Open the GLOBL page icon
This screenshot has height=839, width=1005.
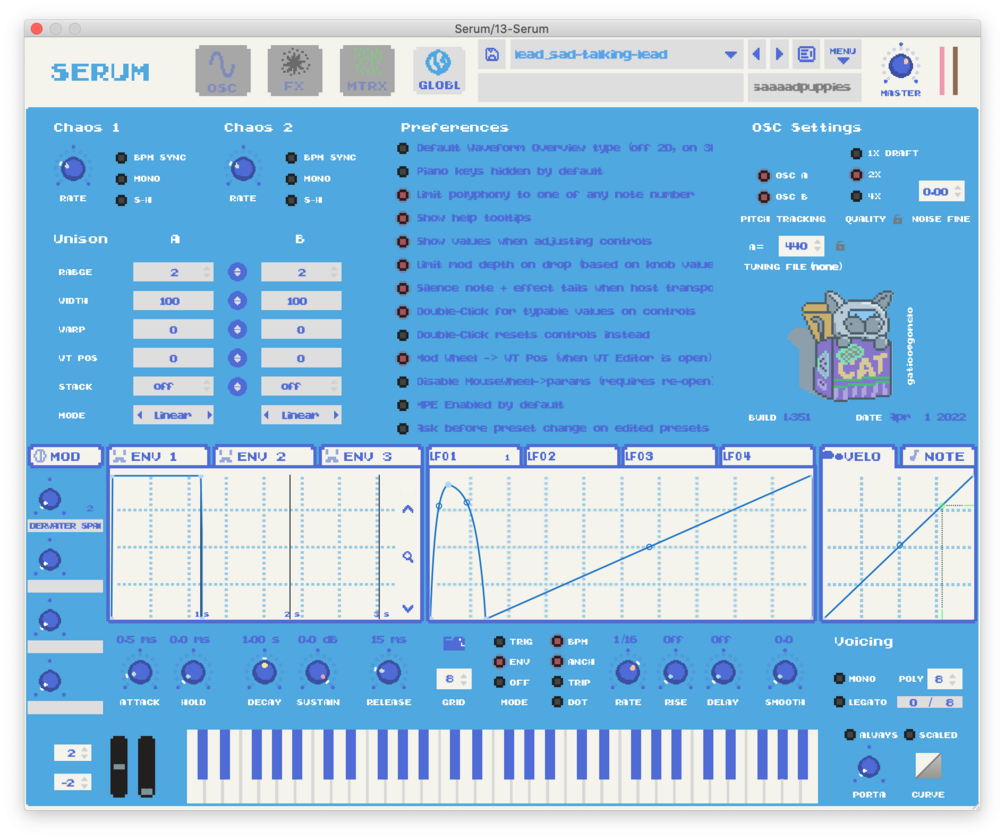coord(439,71)
